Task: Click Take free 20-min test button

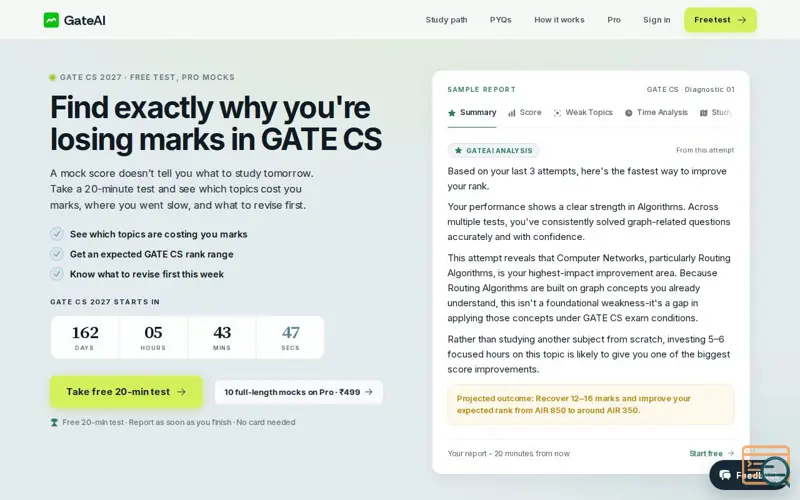Action: (x=126, y=392)
